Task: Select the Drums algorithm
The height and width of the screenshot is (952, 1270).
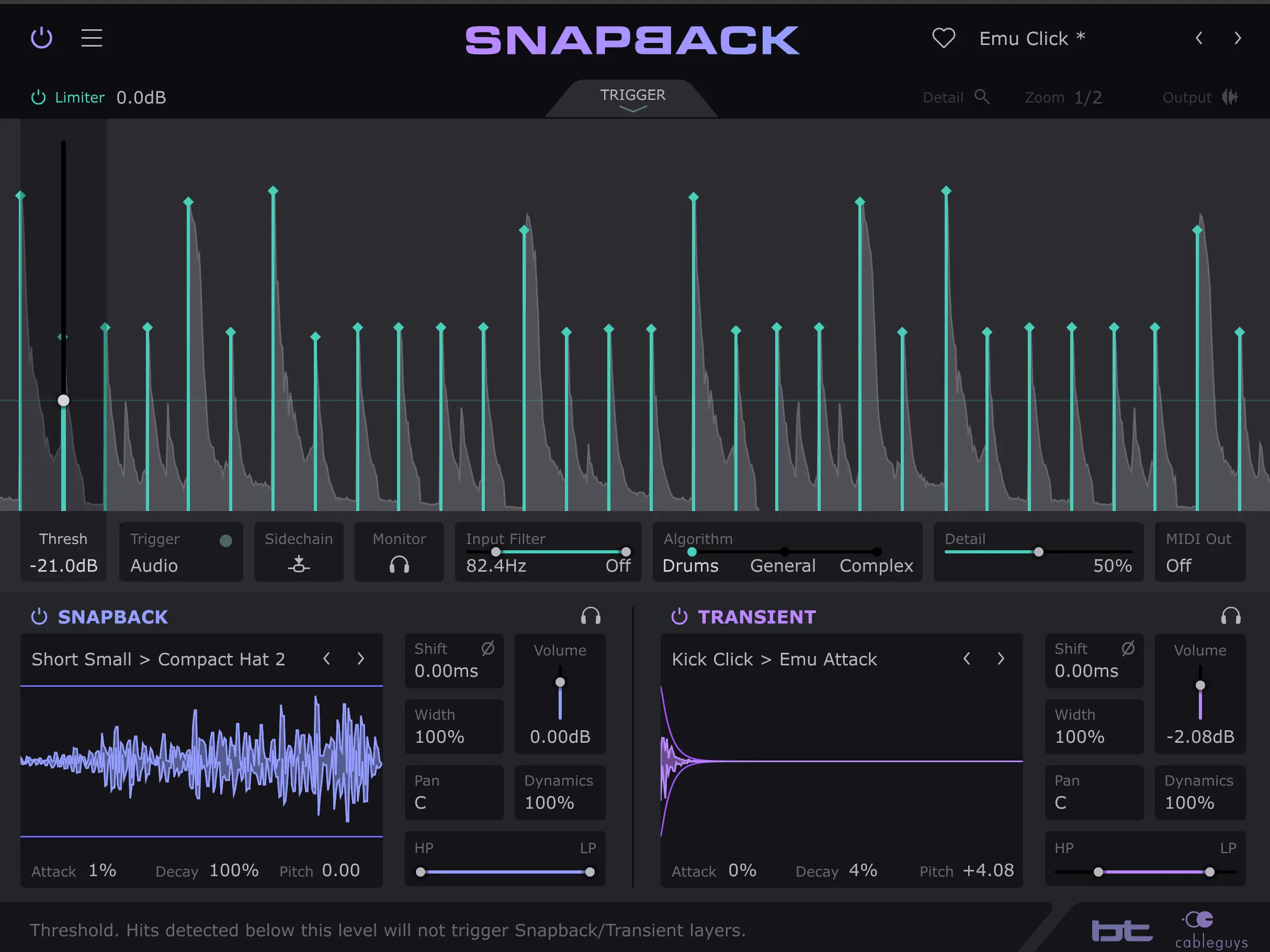Action: [x=690, y=565]
